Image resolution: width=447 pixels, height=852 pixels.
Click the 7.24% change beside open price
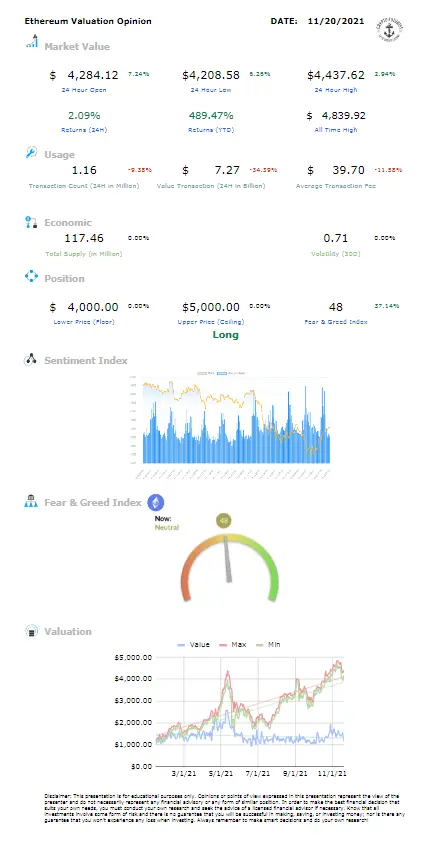pos(138,74)
